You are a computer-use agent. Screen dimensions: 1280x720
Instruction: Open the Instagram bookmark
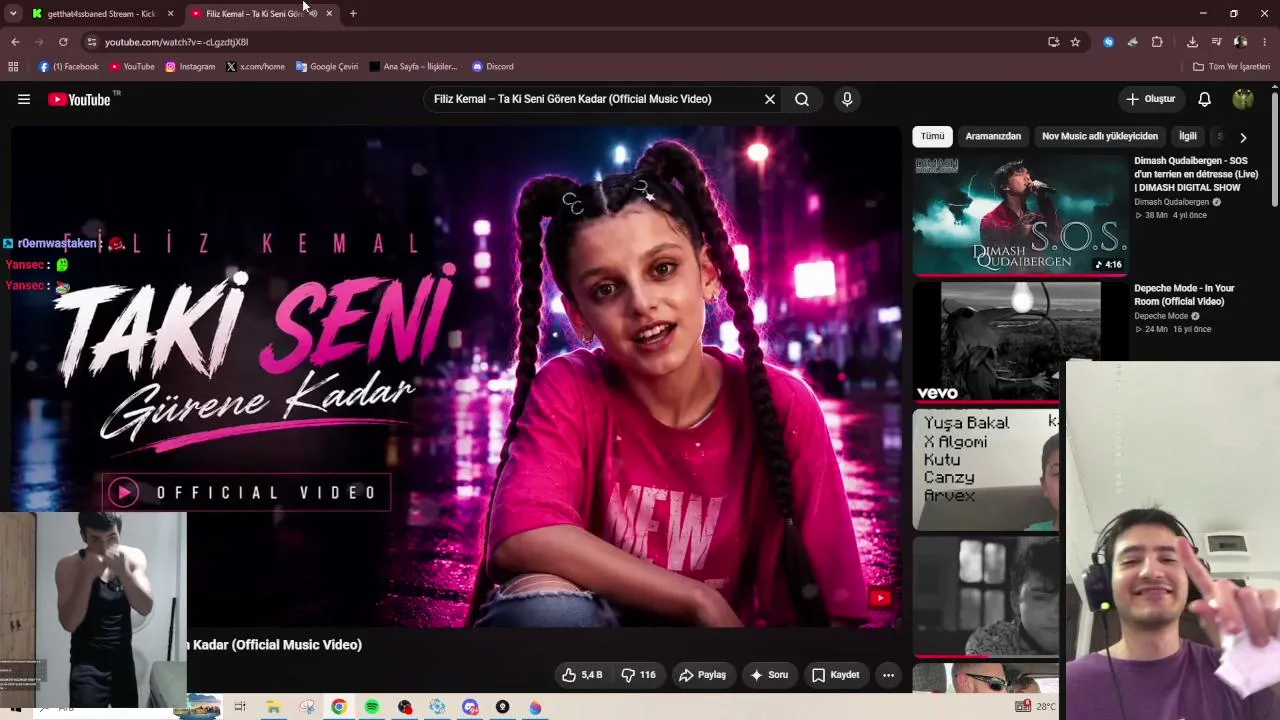pyautogui.click(x=190, y=67)
